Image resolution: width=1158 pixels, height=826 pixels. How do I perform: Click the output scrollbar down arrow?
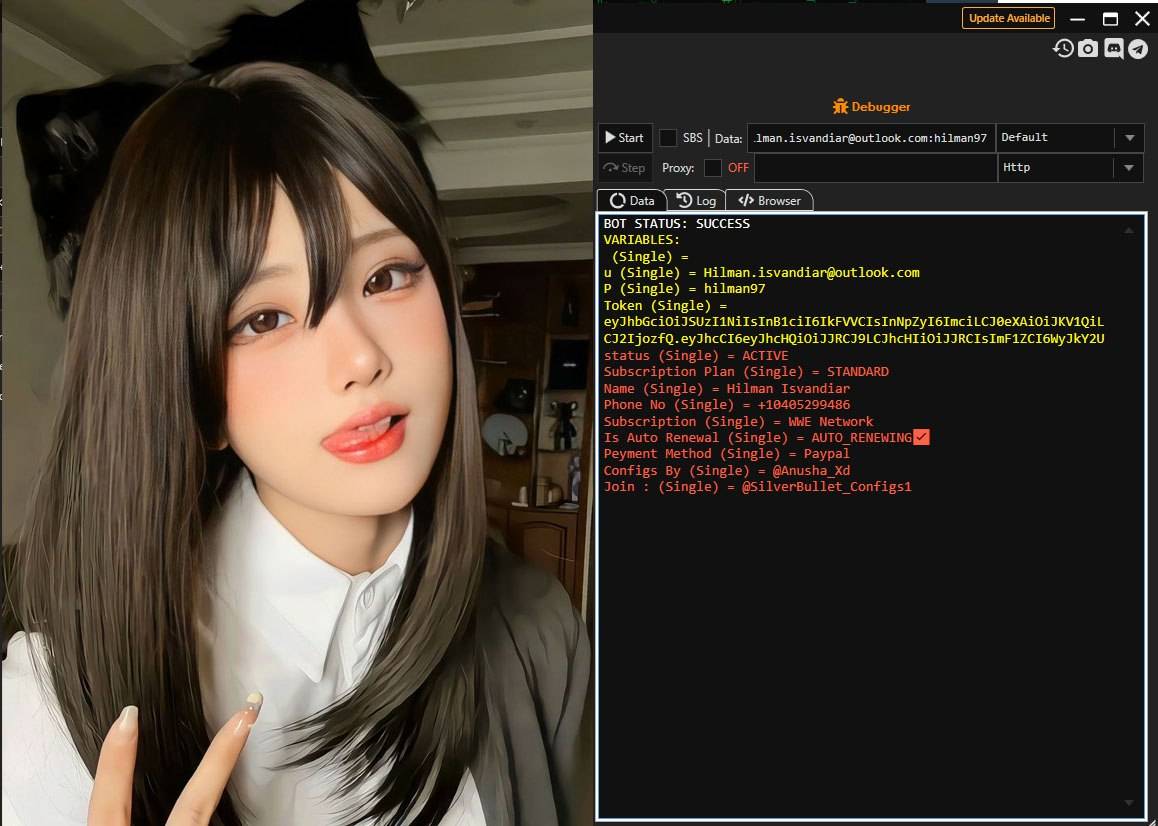[1128, 802]
